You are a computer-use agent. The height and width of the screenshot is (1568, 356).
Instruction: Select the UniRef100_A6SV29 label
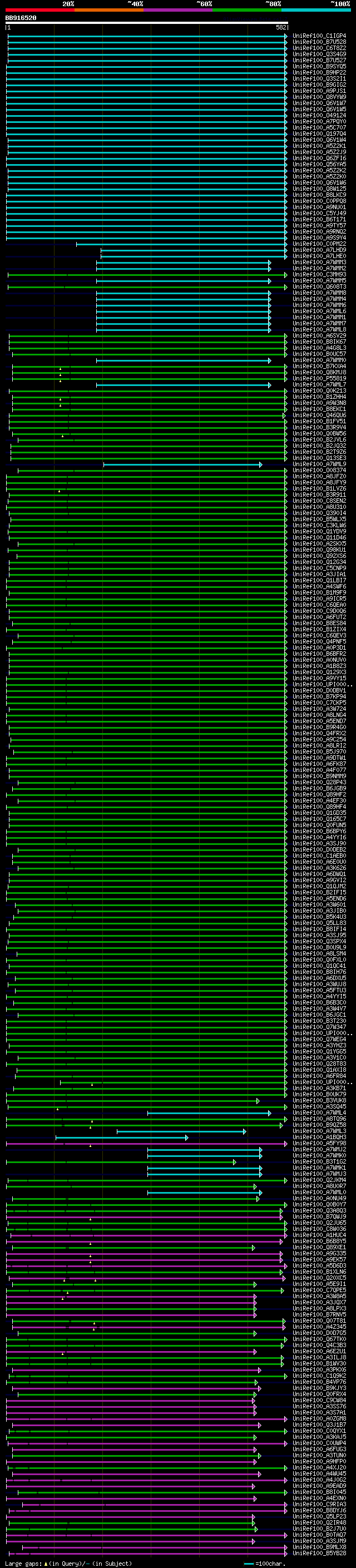coord(319,336)
